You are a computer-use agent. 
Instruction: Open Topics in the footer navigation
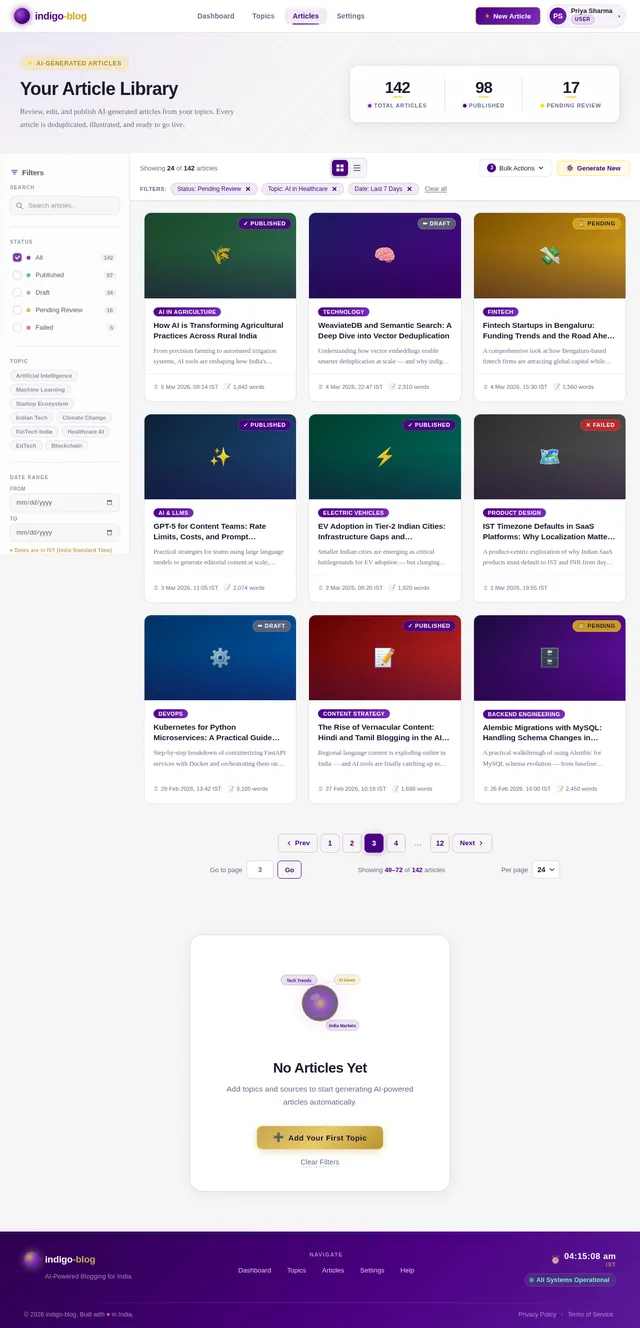(297, 1270)
